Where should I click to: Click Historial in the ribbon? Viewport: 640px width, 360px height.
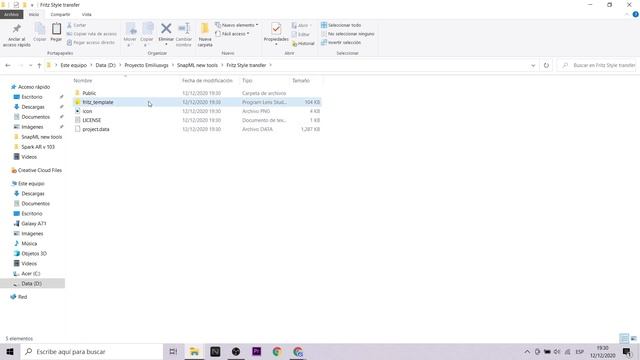tap(303, 43)
